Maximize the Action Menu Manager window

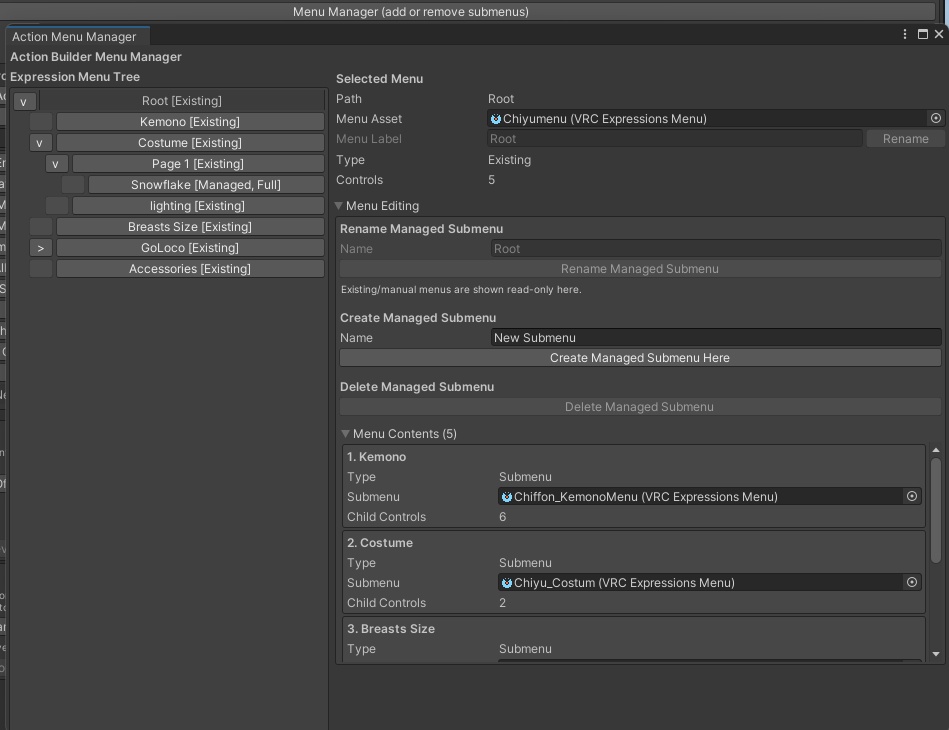(922, 35)
